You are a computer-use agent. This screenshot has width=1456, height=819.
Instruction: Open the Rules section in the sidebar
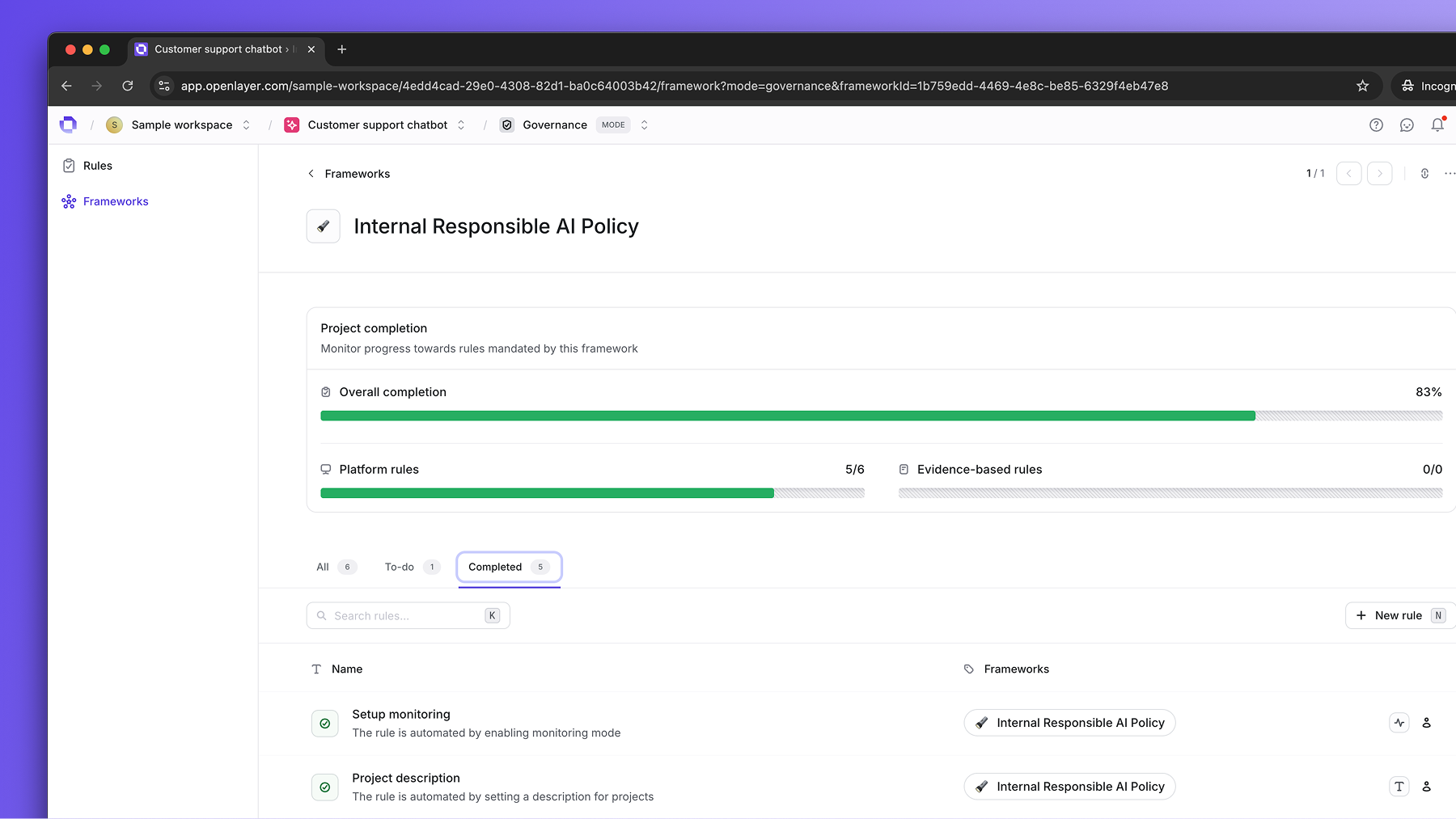(97, 165)
